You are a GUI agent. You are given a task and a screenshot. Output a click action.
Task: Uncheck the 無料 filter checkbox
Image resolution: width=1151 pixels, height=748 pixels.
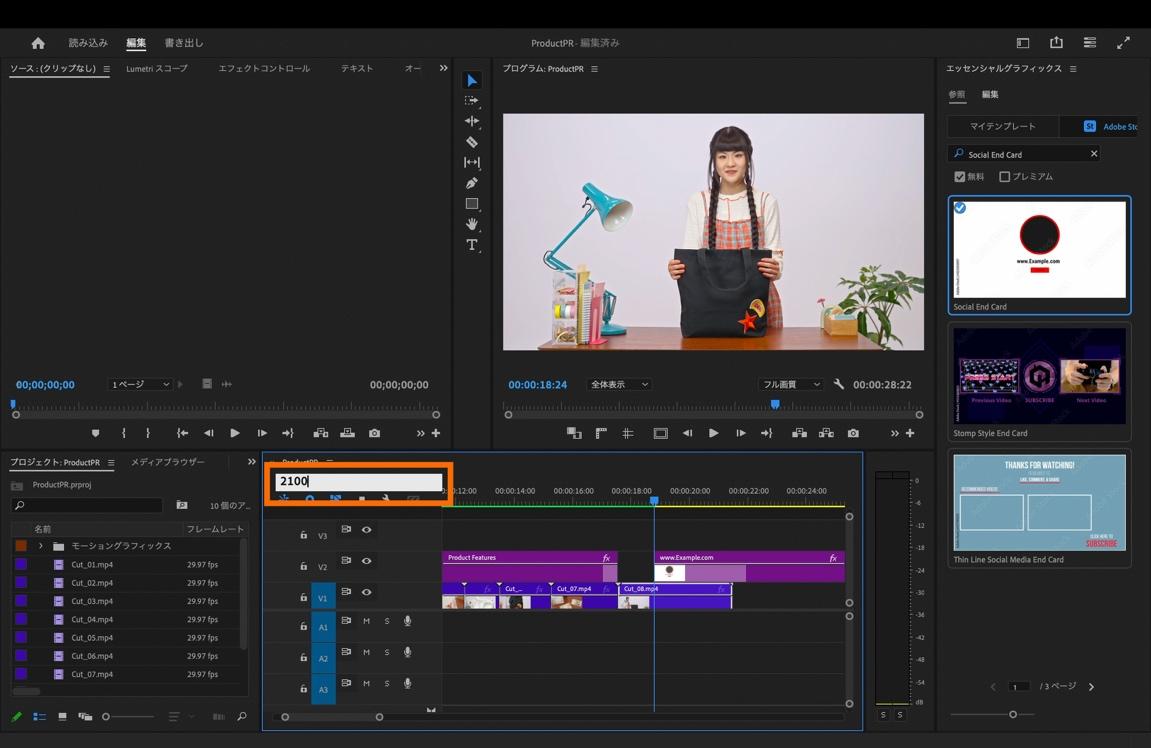pyautogui.click(x=960, y=177)
